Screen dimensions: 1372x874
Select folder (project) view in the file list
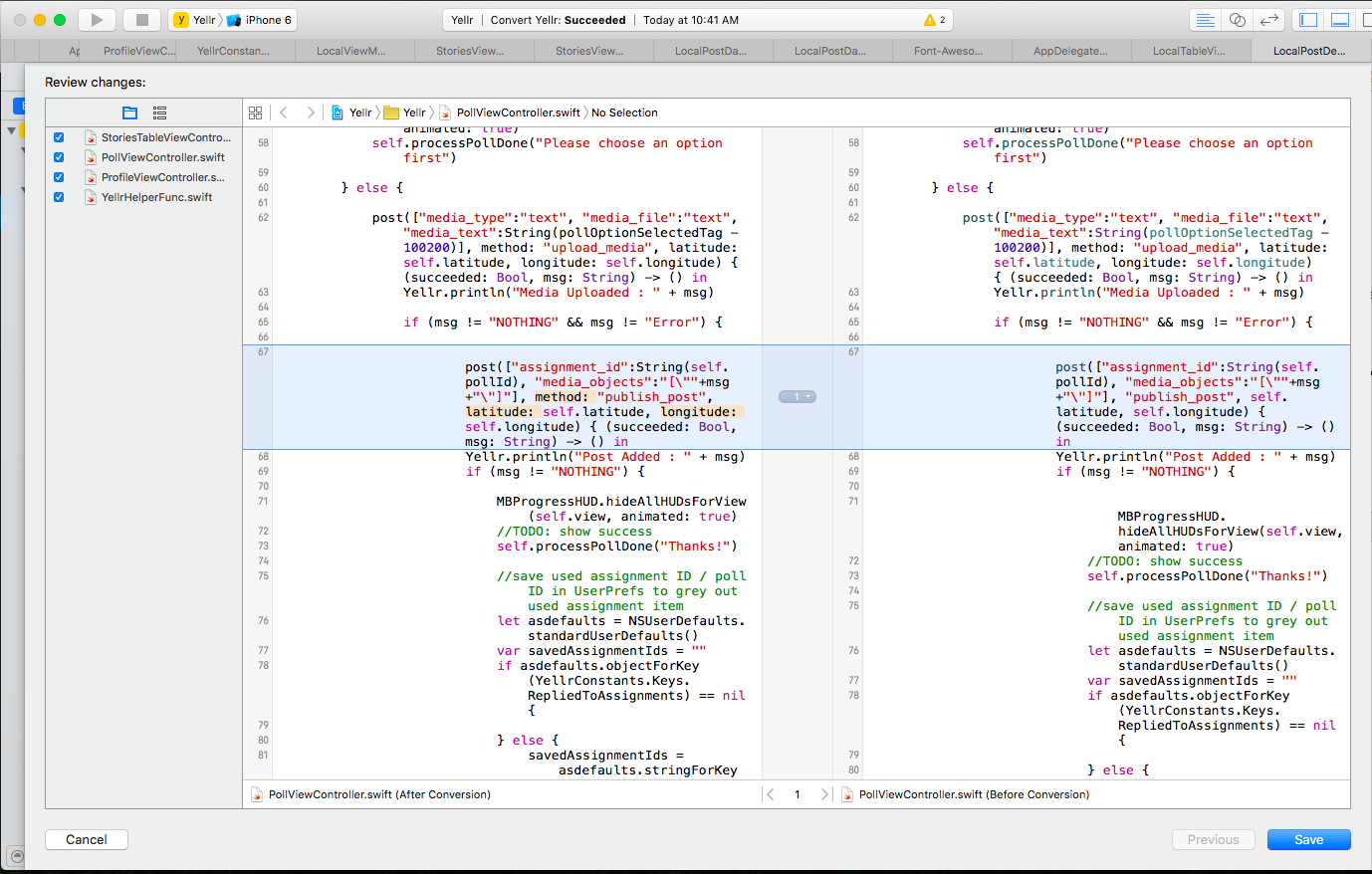(x=129, y=112)
